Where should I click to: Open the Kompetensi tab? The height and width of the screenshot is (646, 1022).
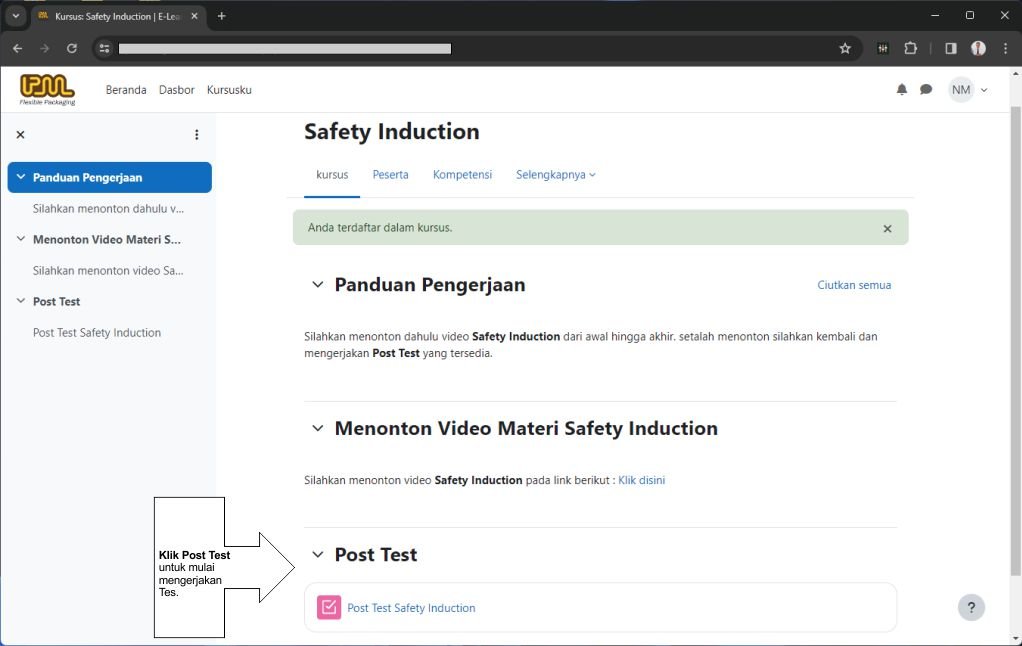(x=462, y=175)
